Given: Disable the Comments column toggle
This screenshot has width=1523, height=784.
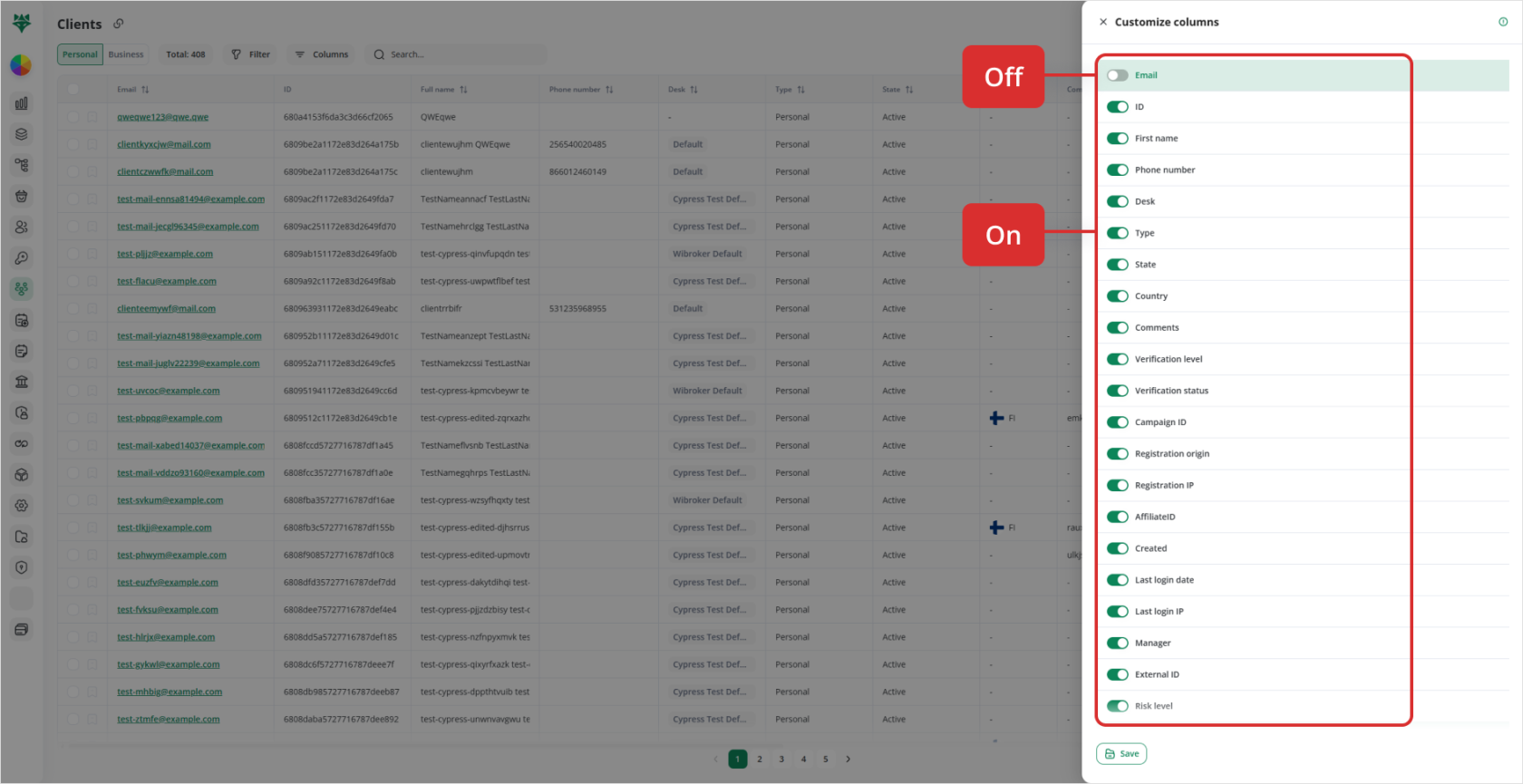Looking at the screenshot, I should [x=1118, y=328].
